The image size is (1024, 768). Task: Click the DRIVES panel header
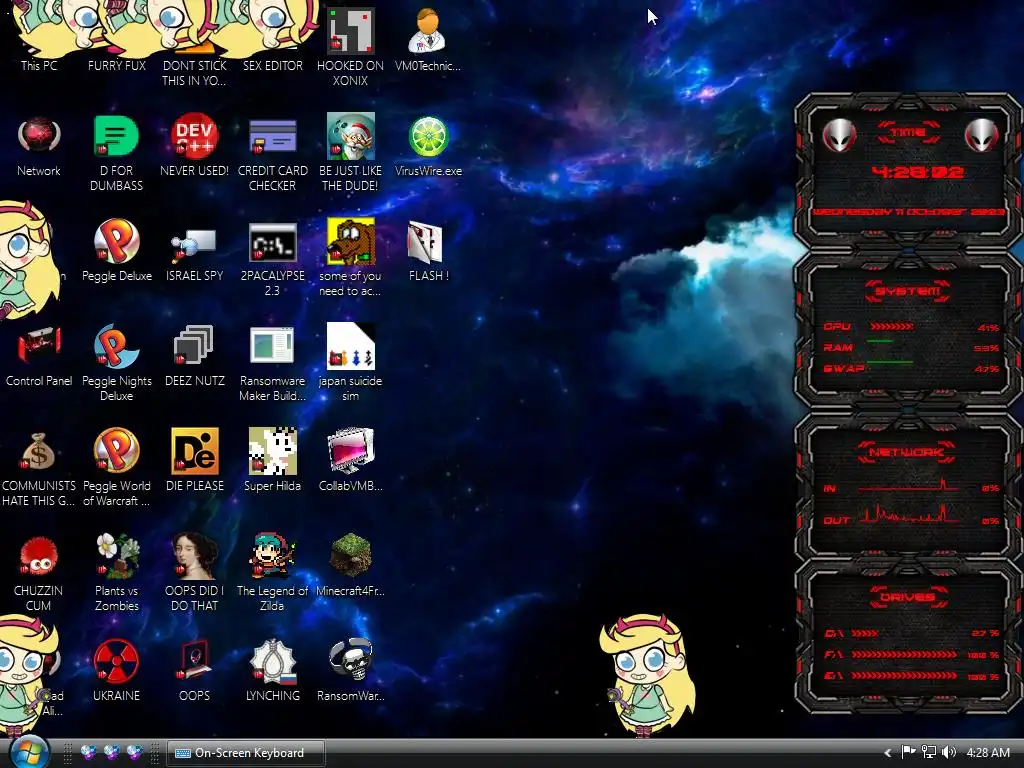[908, 597]
